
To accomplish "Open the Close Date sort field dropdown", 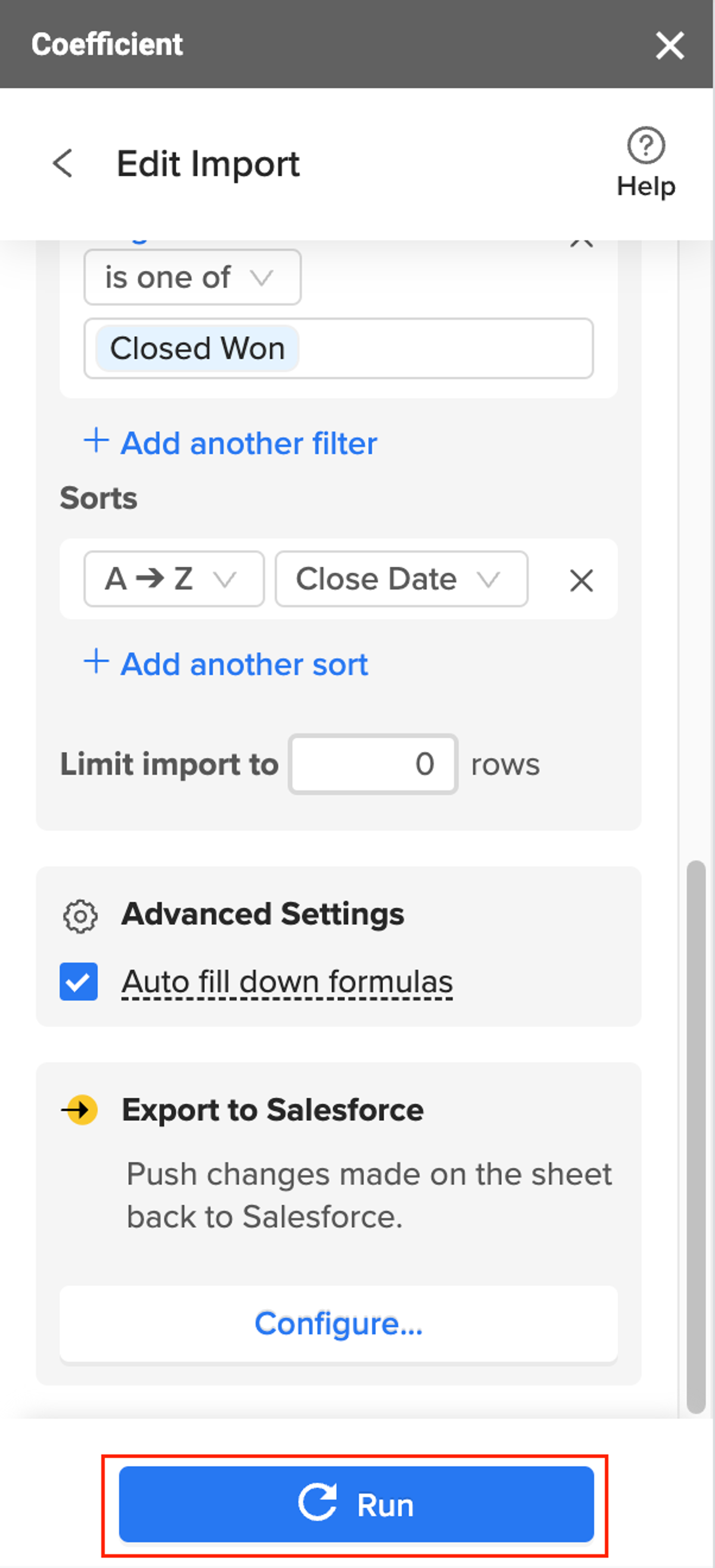I will point(401,579).
